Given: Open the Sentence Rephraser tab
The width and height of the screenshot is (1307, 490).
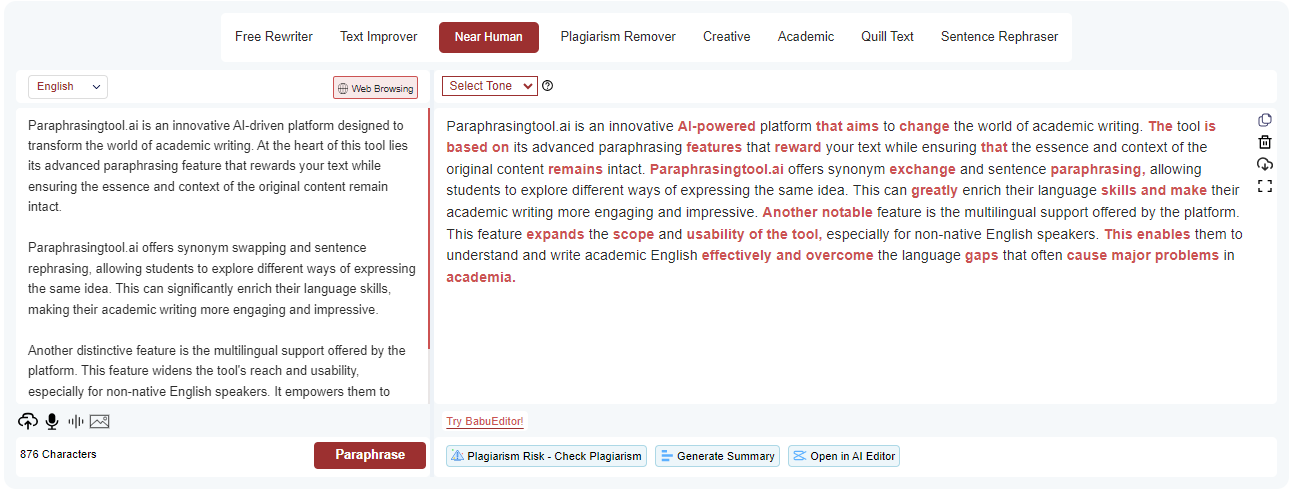Looking at the screenshot, I should [x=999, y=37].
